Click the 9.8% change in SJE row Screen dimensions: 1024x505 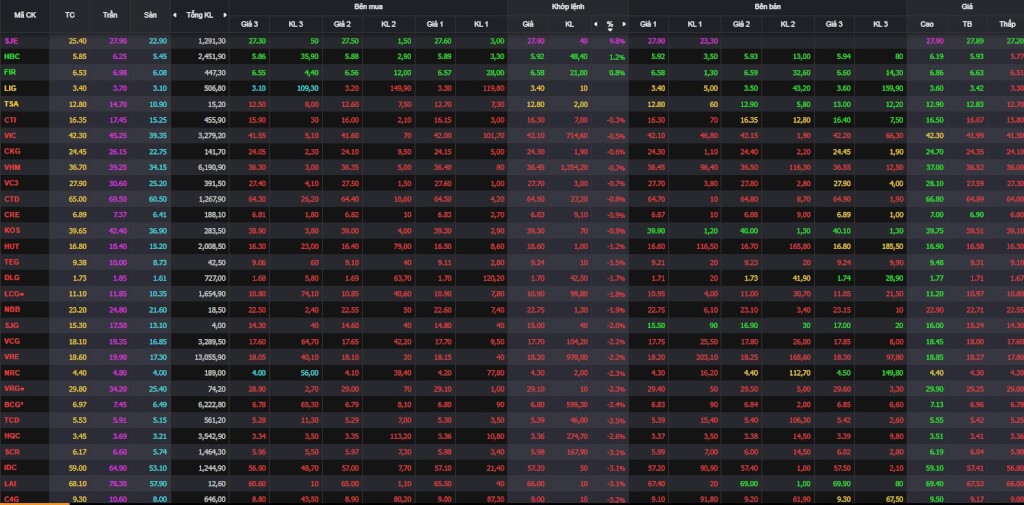pyautogui.click(x=617, y=41)
